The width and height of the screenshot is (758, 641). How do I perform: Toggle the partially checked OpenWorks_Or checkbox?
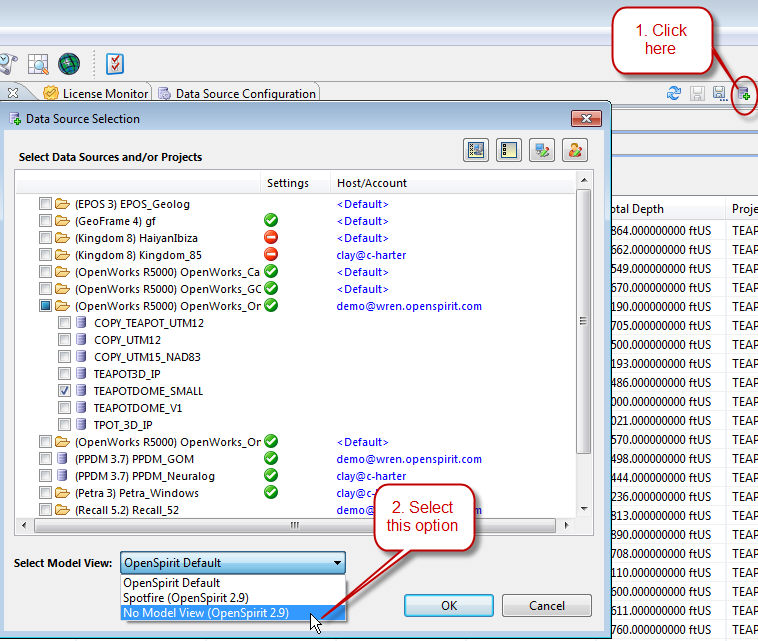[x=45, y=306]
